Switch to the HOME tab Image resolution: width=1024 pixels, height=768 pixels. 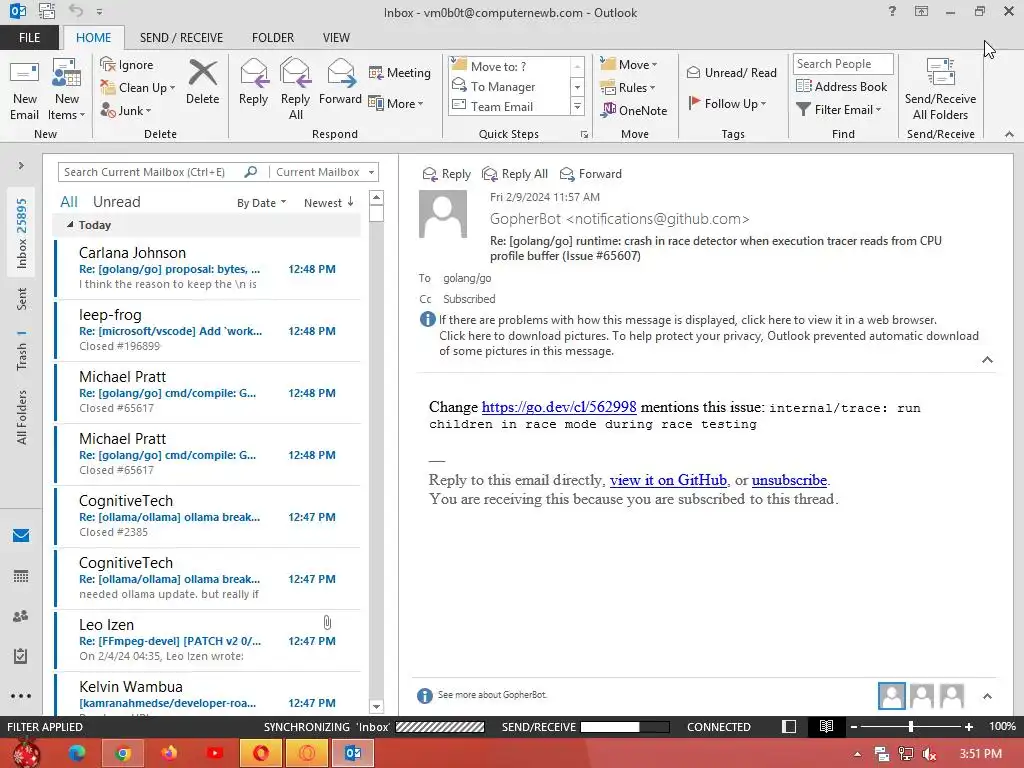tap(93, 37)
